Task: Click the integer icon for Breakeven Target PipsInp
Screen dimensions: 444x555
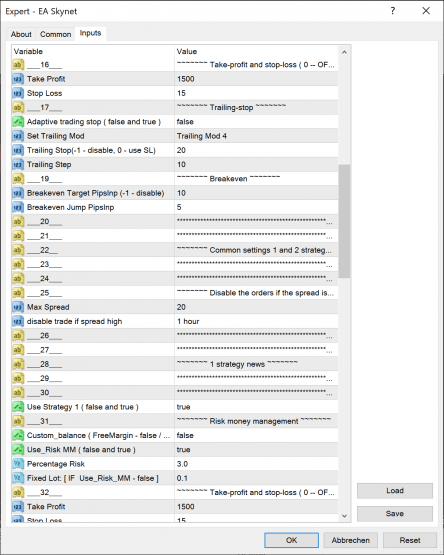Action: (18, 193)
